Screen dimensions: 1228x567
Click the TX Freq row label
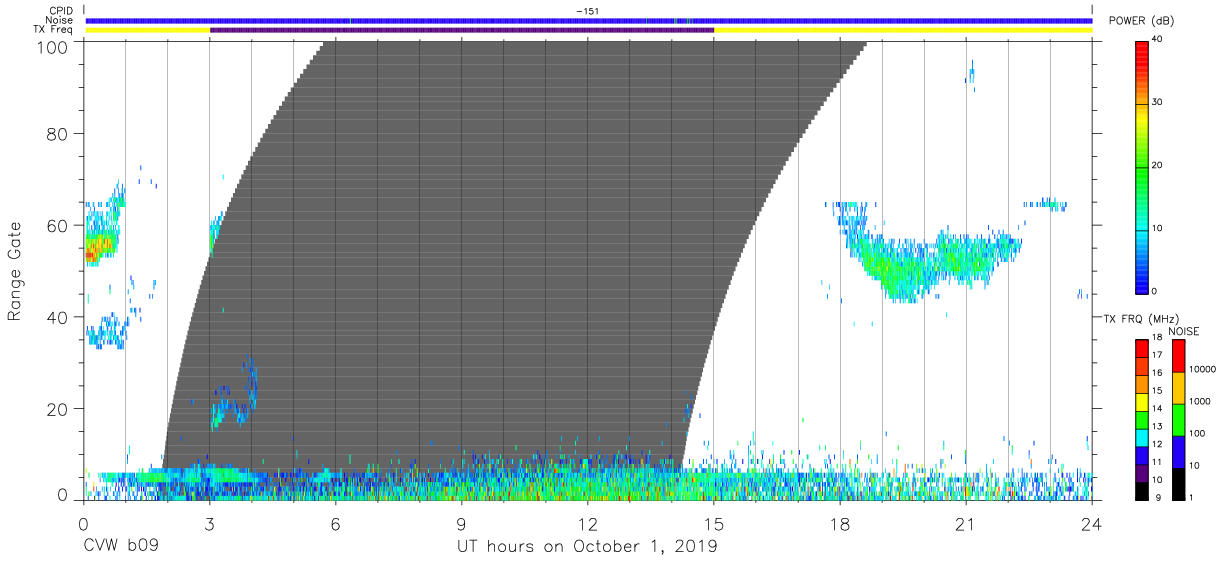(x=56, y=30)
